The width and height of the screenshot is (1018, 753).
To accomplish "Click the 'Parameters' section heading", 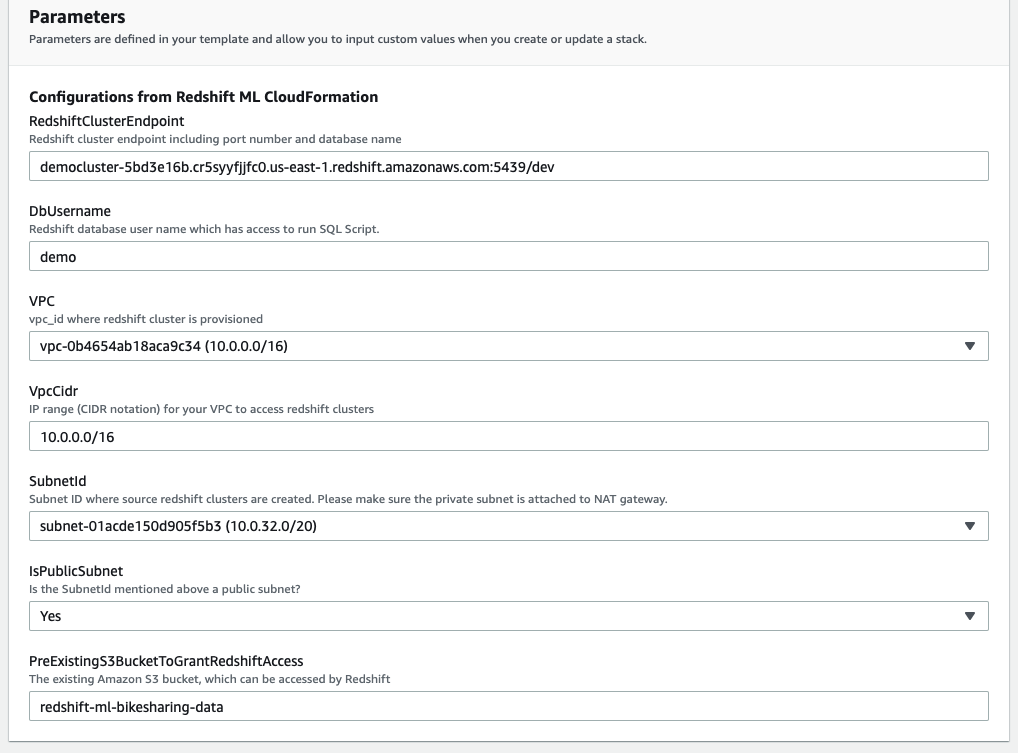I will 77,16.
